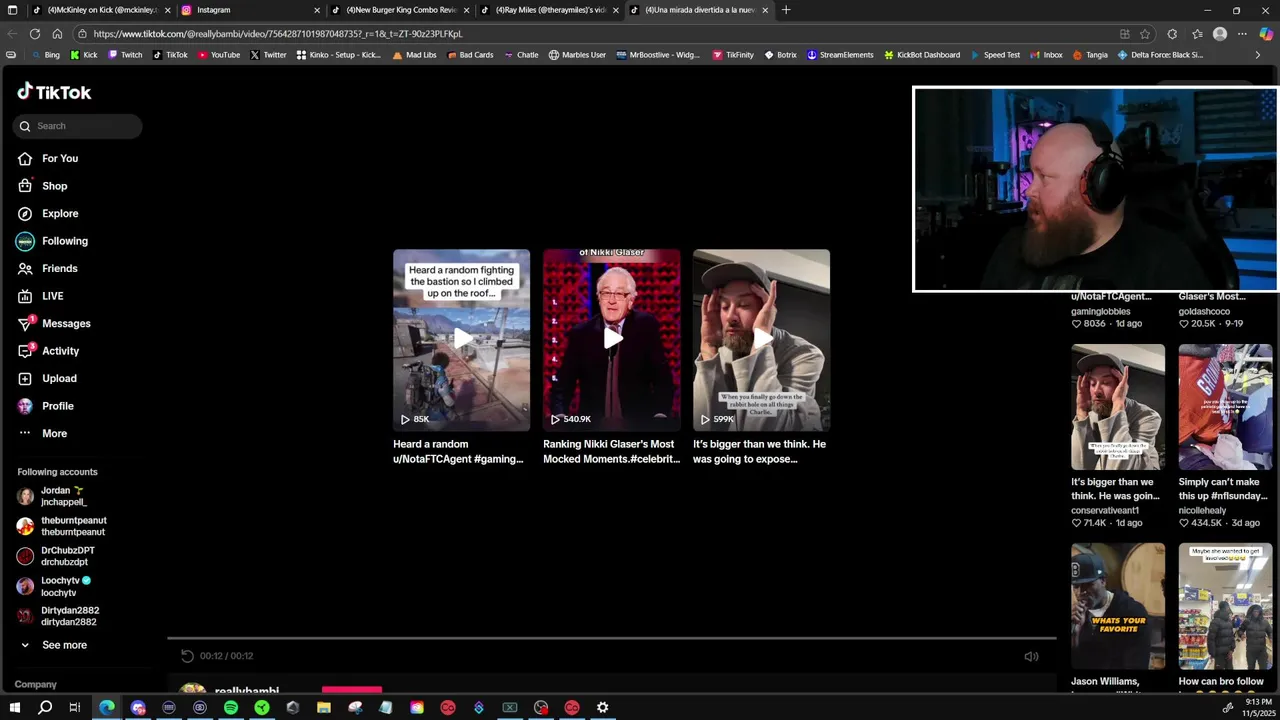The width and height of the screenshot is (1280, 720).
Task: Go to the browser home page icon
Action: click(57, 34)
